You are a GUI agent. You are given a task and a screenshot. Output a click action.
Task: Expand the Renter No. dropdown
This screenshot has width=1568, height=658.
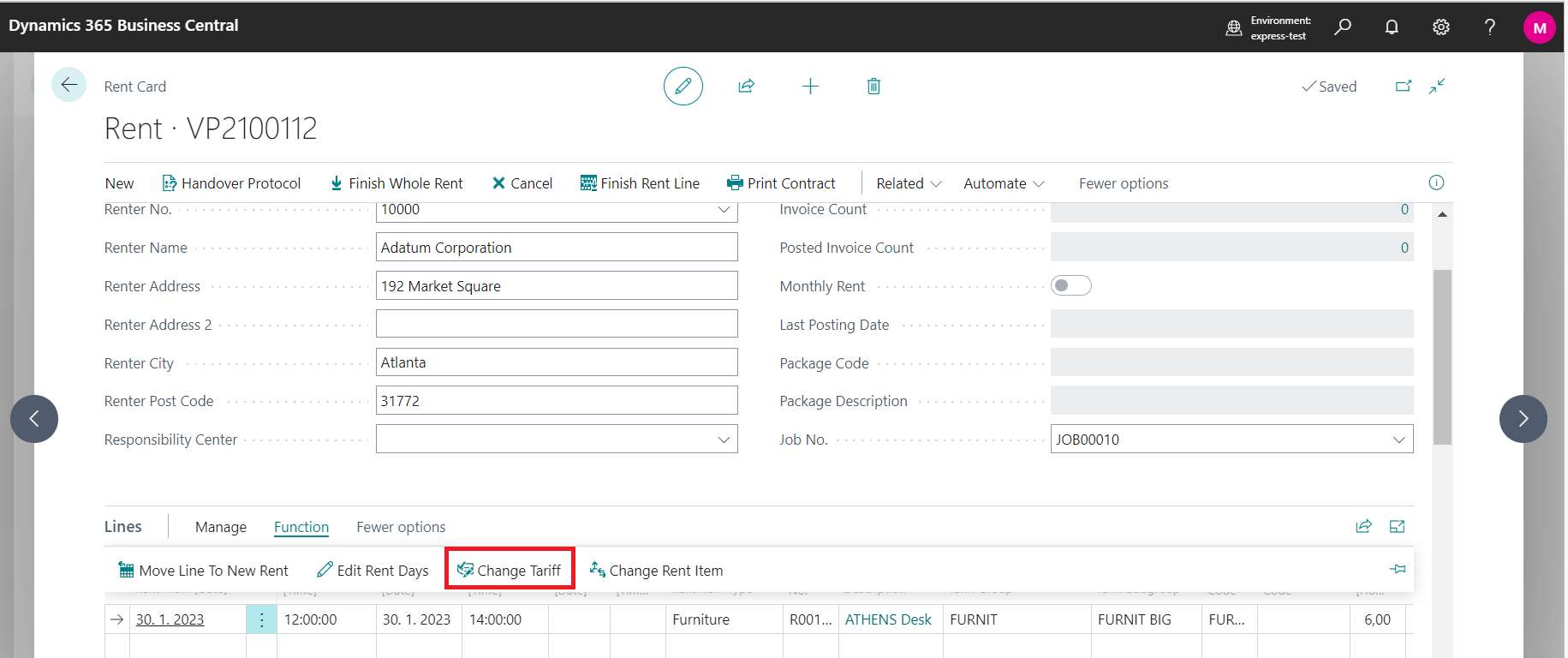coord(724,210)
